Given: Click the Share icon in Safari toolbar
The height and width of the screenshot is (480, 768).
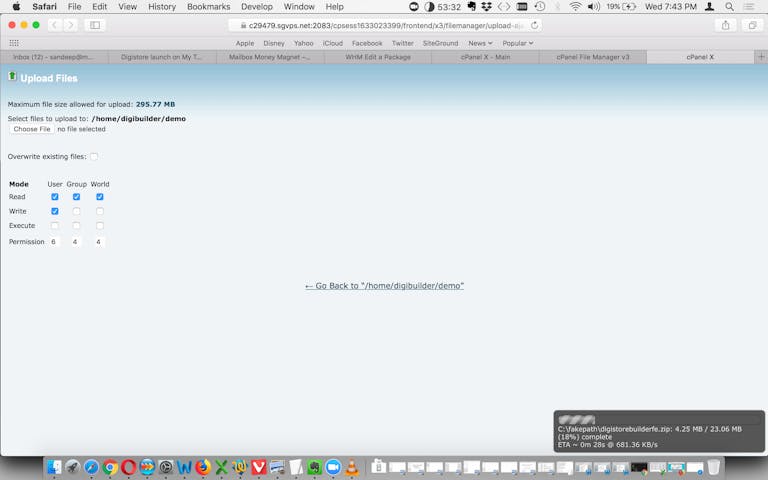Looking at the screenshot, I should pyautogui.click(x=725, y=25).
